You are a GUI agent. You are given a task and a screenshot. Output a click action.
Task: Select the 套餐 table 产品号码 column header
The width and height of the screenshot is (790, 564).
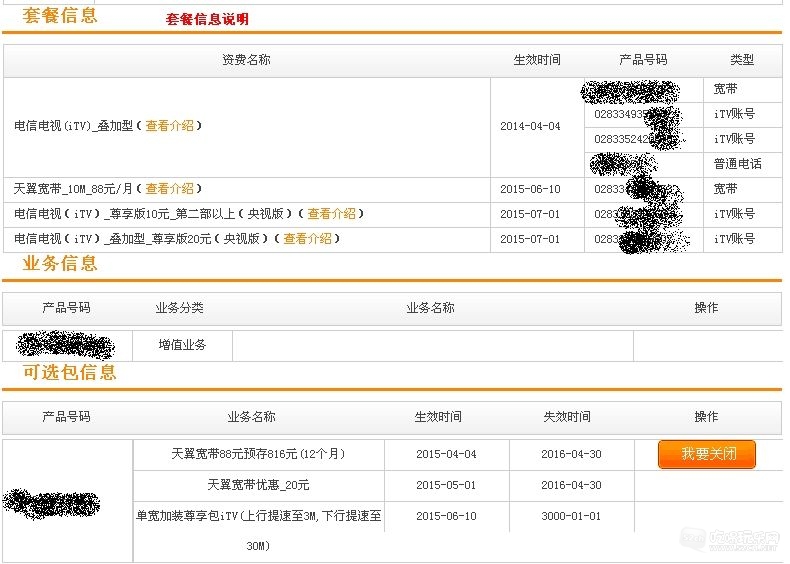coord(643,60)
